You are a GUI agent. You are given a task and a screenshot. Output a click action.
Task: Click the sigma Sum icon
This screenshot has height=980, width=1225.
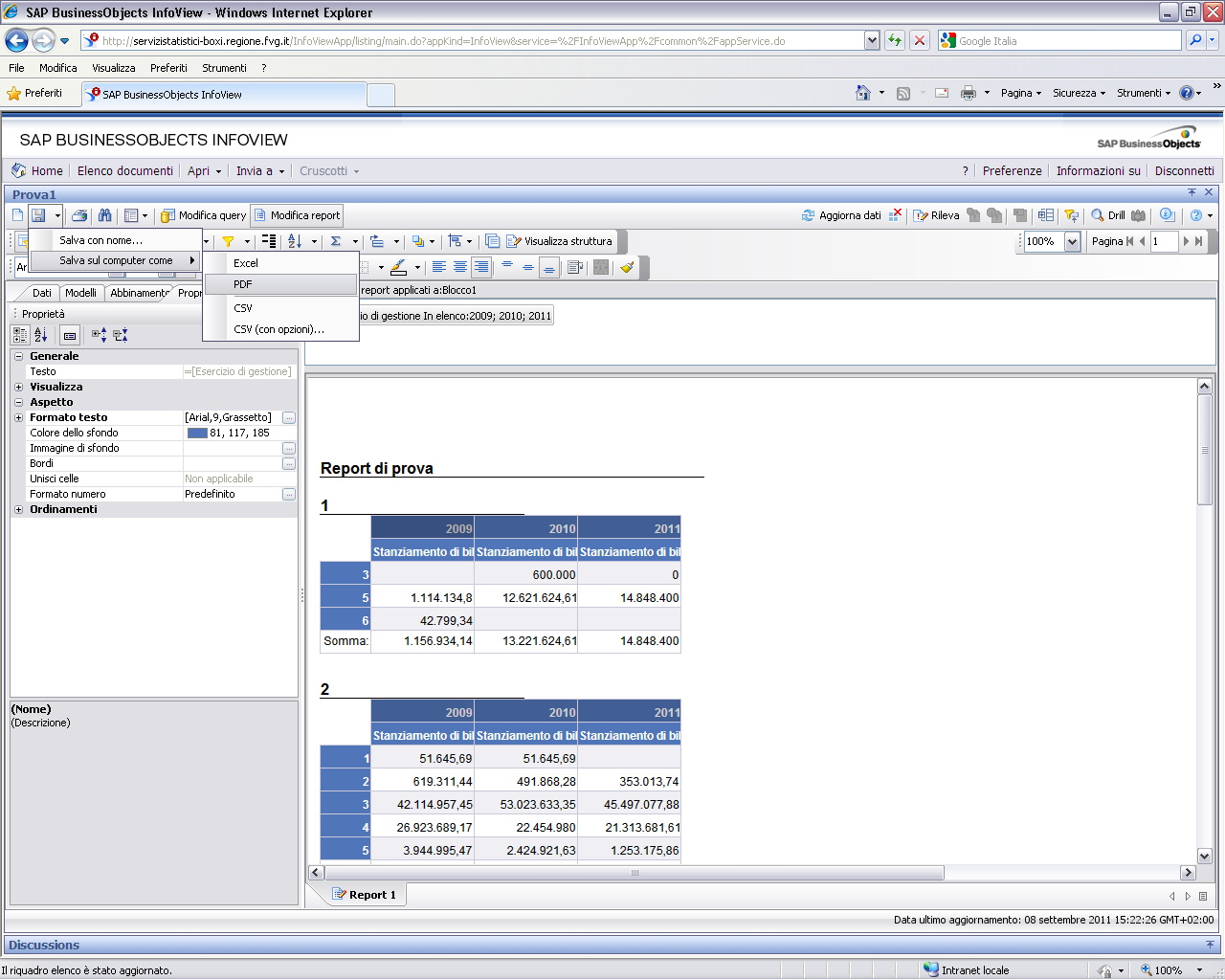tap(336, 241)
